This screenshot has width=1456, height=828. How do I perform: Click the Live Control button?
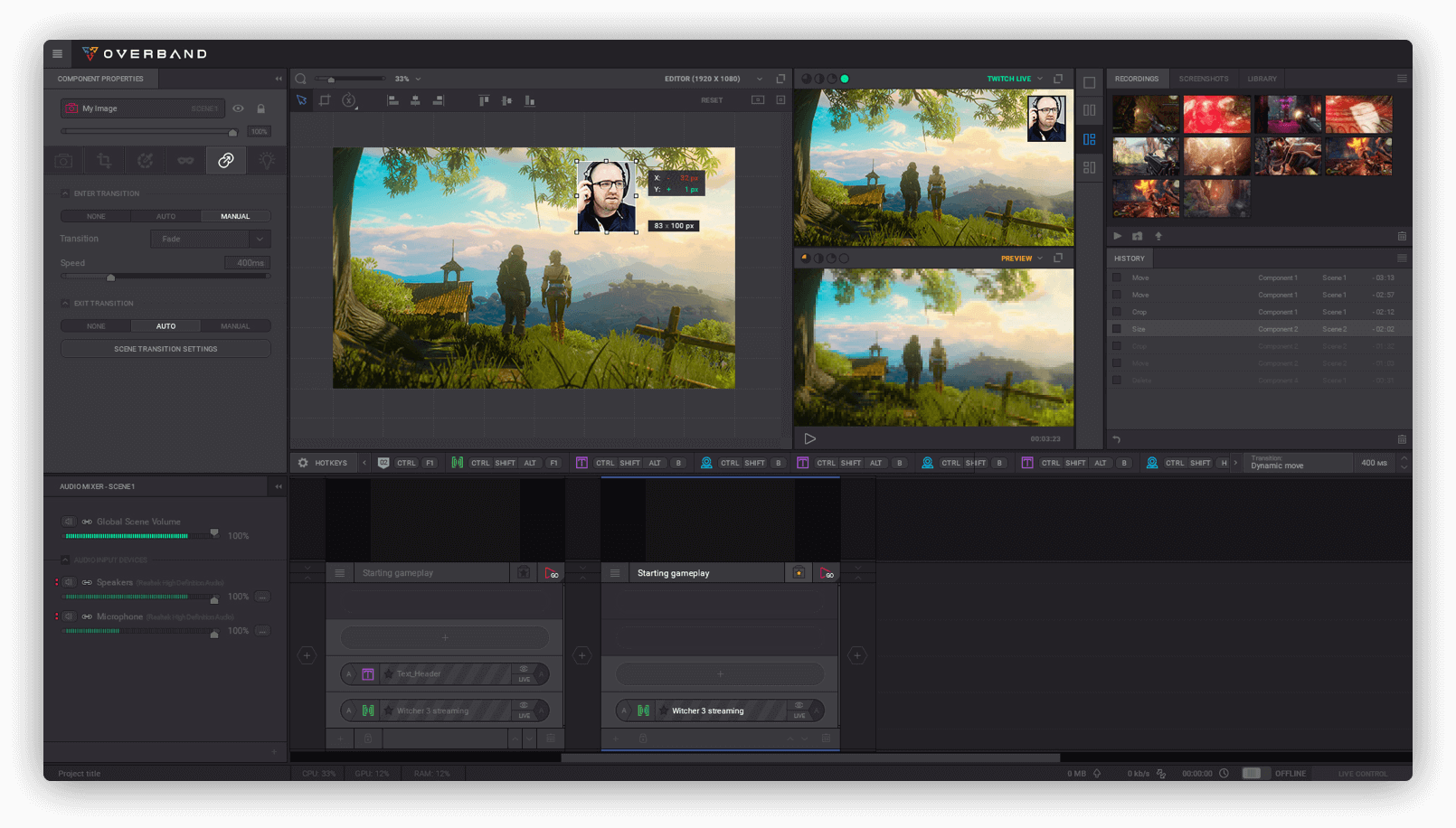(1363, 774)
